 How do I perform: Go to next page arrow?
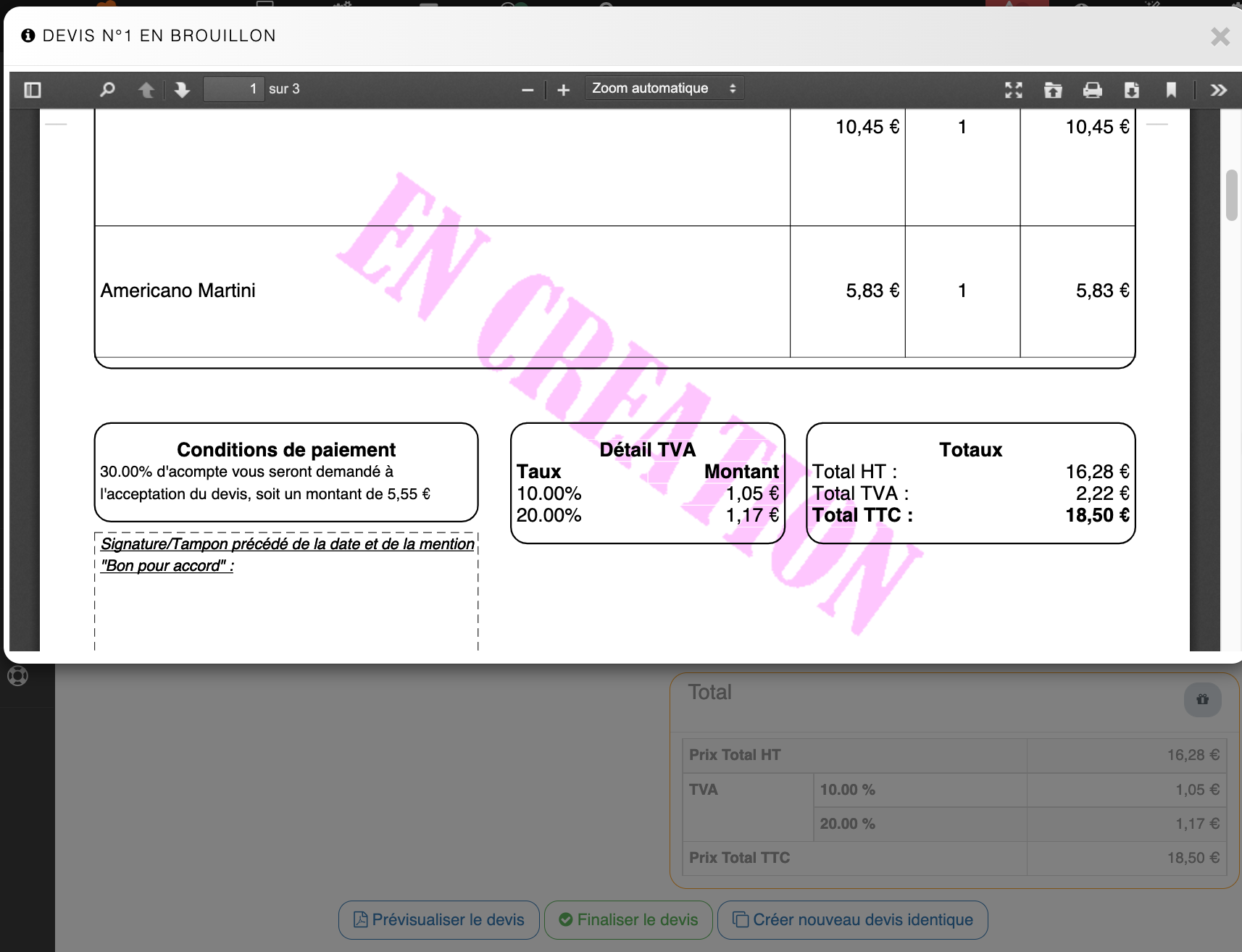pyautogui.click(x=182, y=90)
